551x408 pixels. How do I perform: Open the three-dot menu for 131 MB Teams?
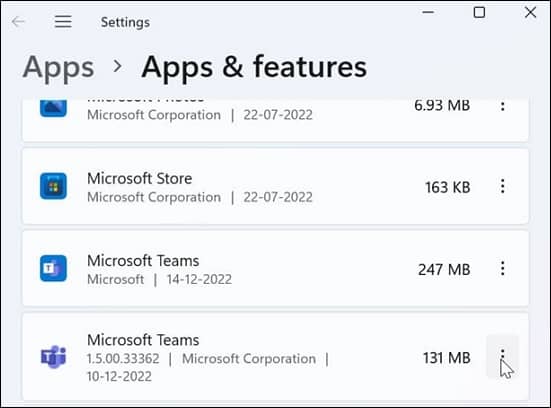coord(503,356)
